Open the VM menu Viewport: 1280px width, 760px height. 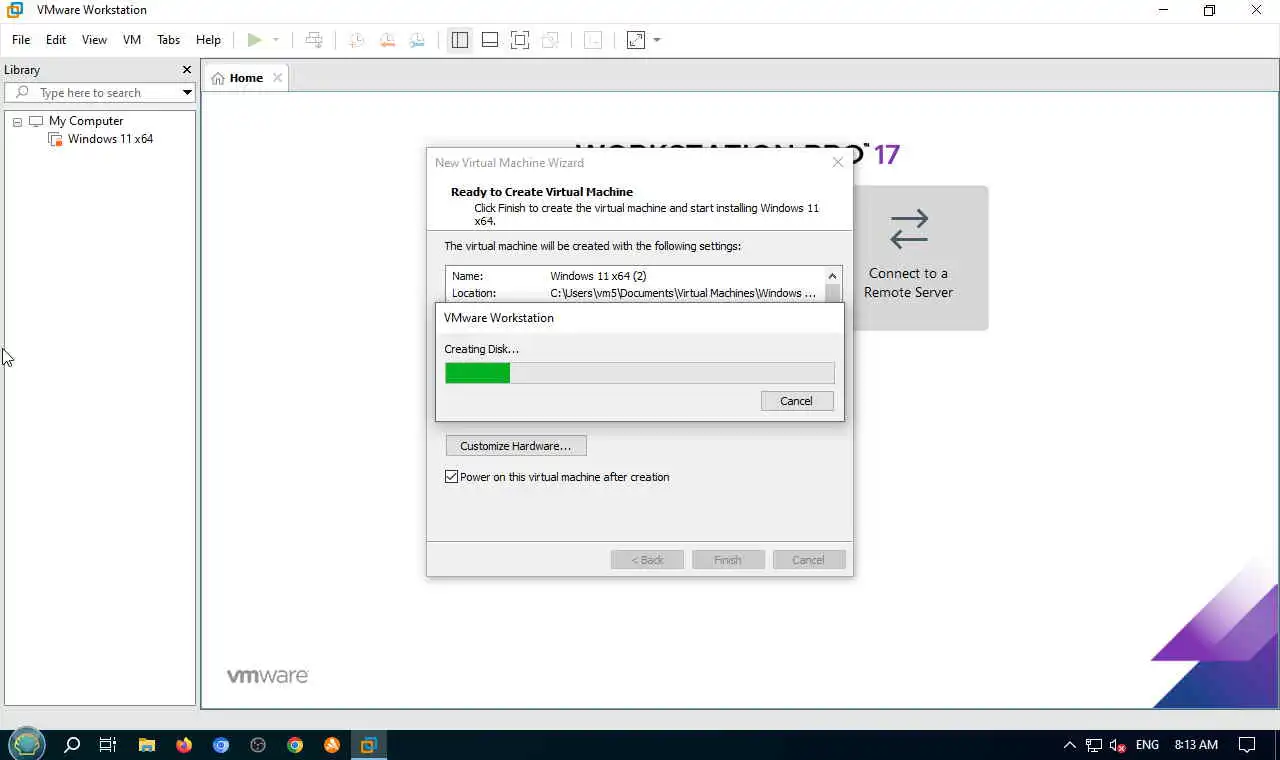(x=132, y=40)
